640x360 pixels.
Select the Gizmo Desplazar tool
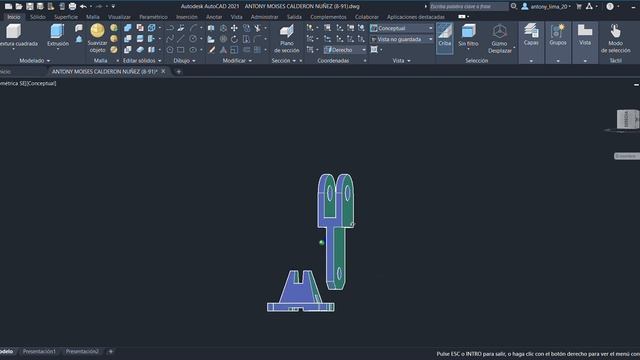[500, 39]
